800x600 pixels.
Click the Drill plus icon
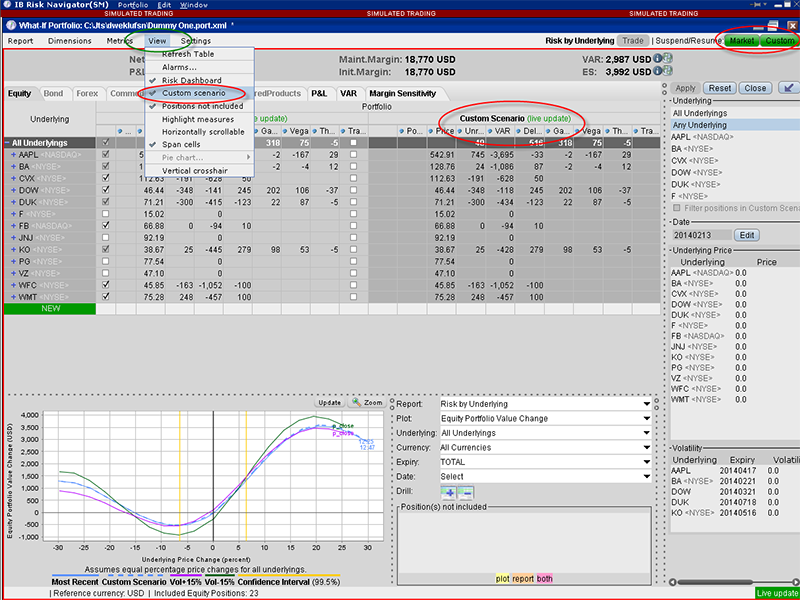pos(446,492)
